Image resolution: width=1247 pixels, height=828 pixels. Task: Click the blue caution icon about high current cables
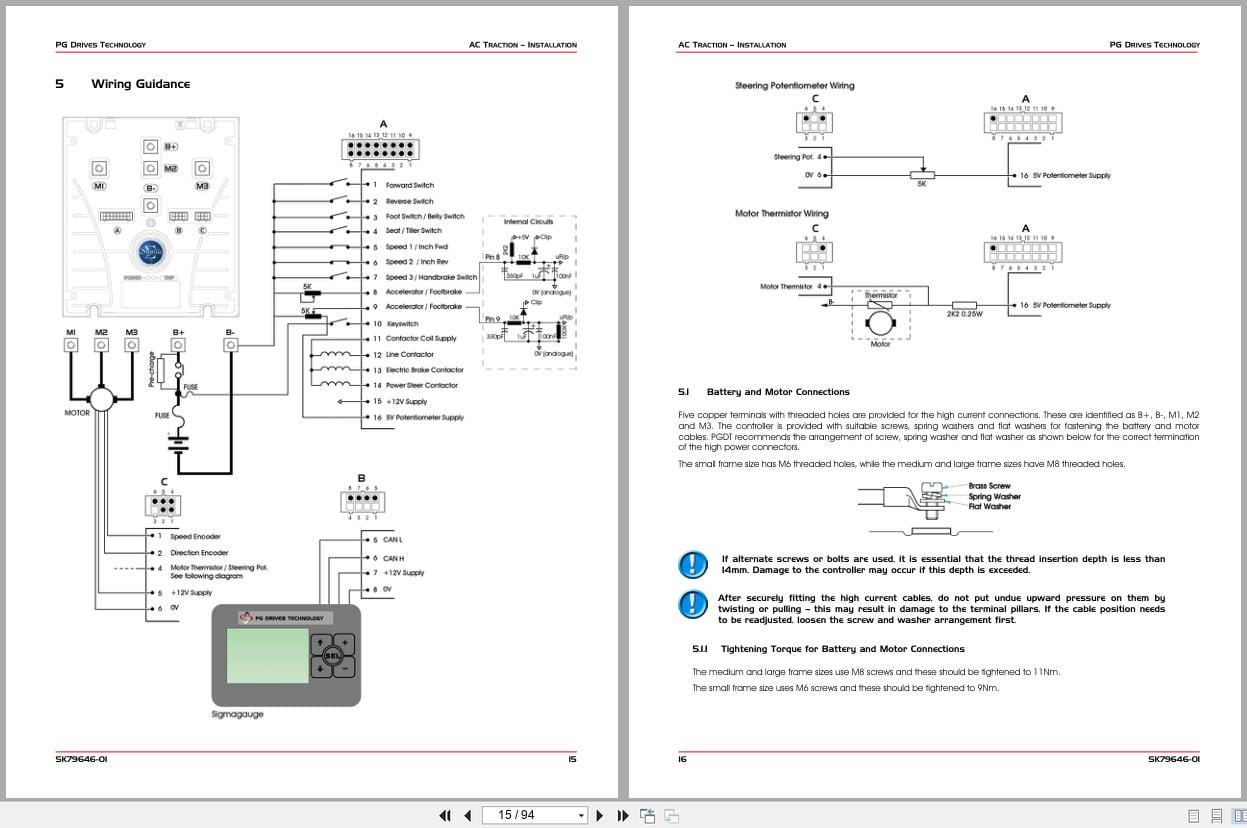pyautogui.click(x=693, y=606)
